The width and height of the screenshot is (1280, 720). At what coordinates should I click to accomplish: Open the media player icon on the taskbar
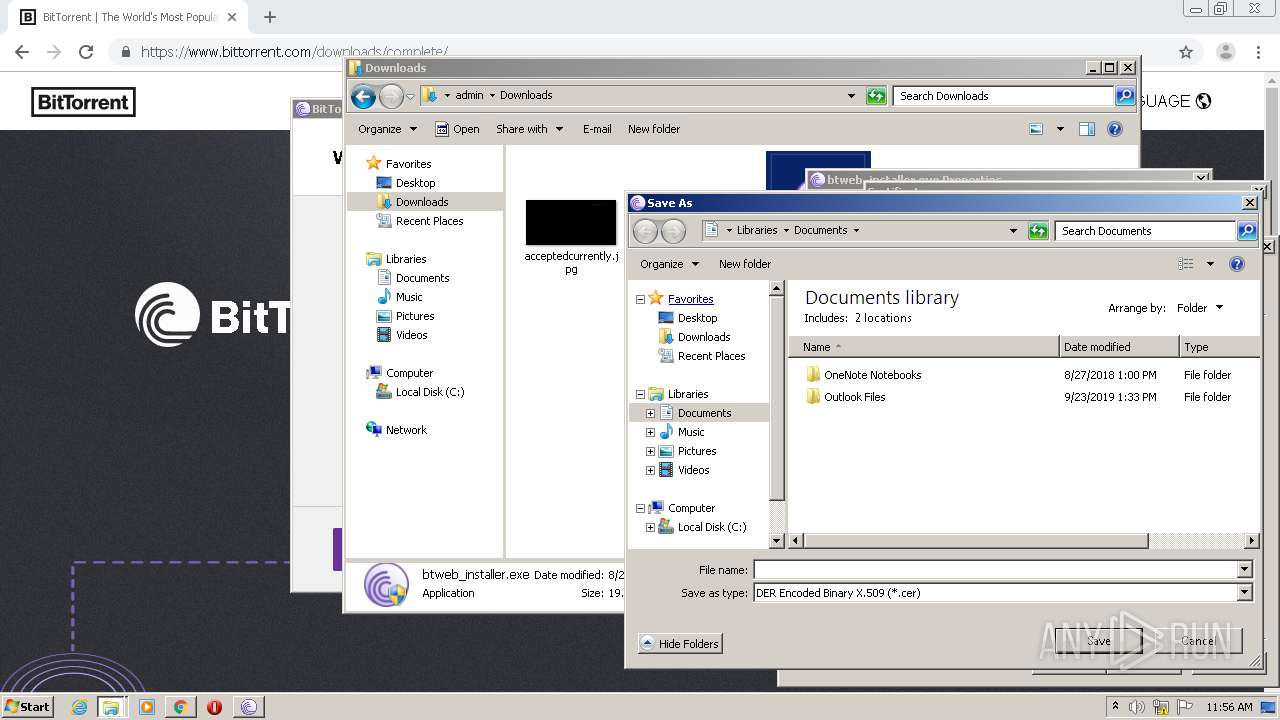click(147, 707)
